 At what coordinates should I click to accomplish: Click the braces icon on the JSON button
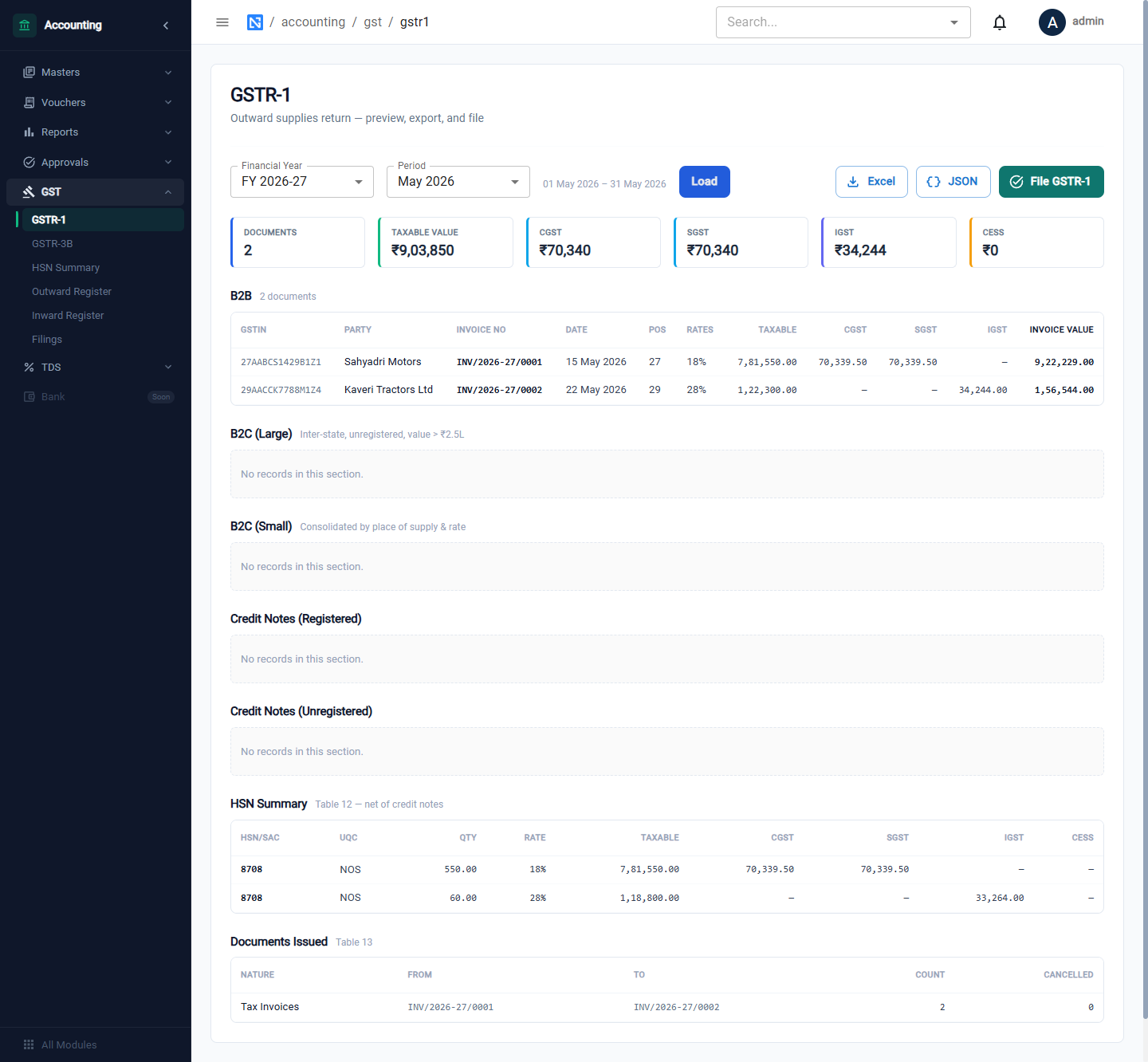coord(934,182)
